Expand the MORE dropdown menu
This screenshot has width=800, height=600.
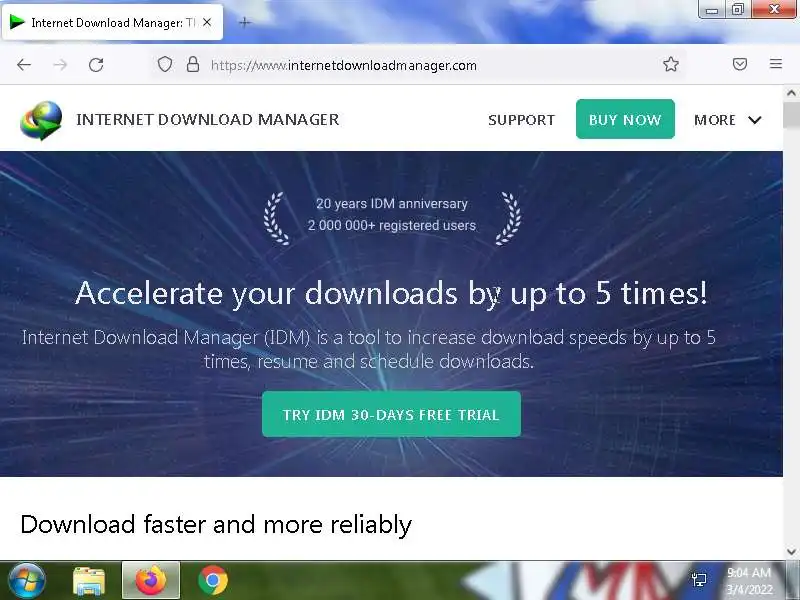(728, 120)
